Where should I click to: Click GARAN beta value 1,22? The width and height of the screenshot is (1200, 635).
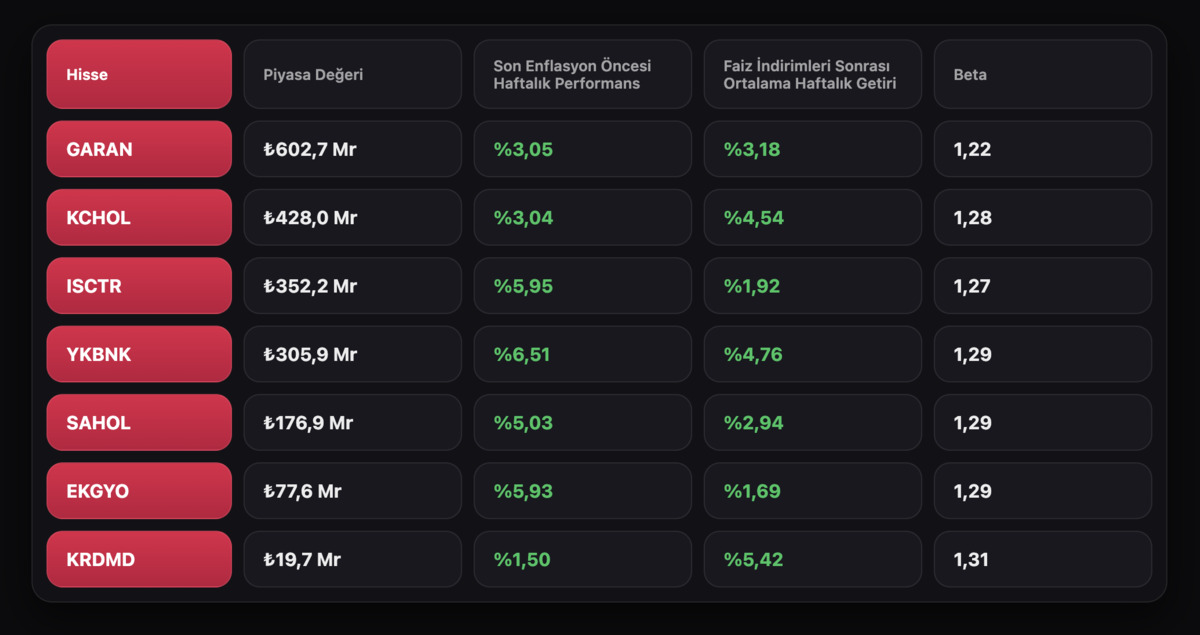[1043, 149]
